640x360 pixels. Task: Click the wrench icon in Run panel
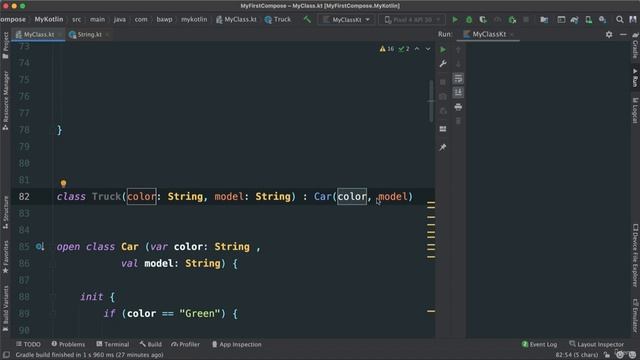(x=443, y=64)
